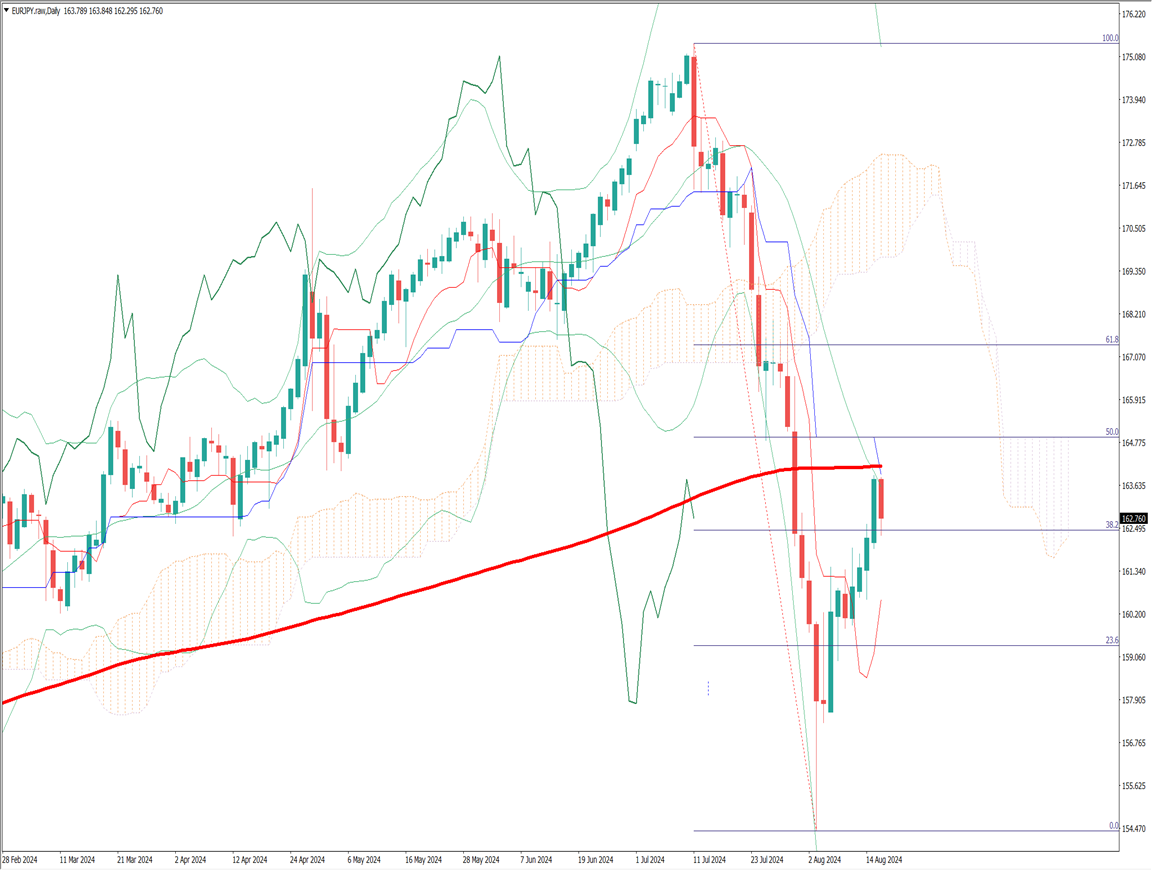Select the 100.0 Fibonacci level label
This screenshot has height=870, width=1152.
(1109, 38)
